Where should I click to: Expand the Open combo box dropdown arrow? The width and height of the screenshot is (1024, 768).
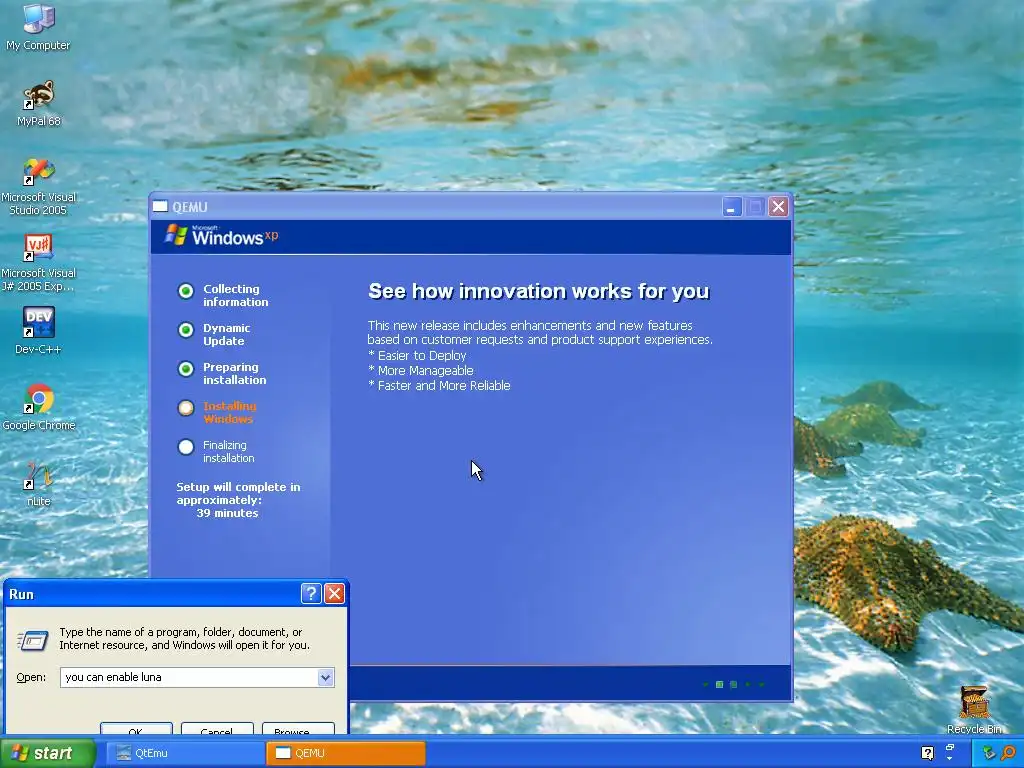click(x=325, y=677)
